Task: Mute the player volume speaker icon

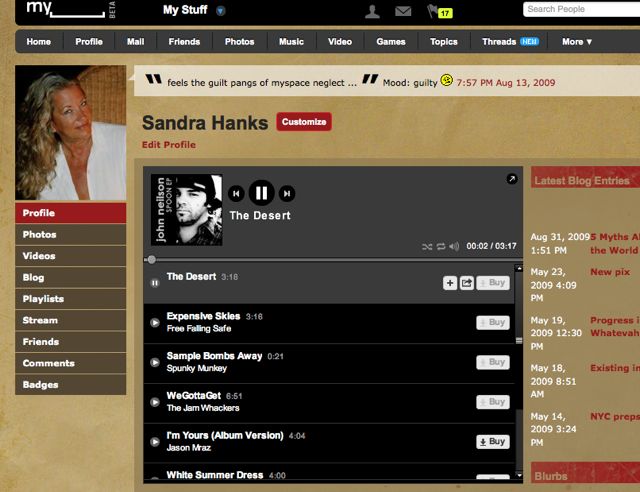Action: point(454,246)
